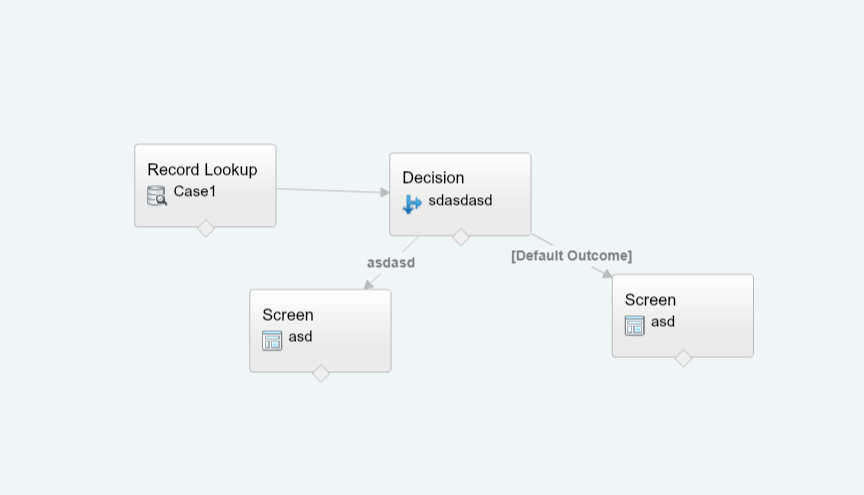Click the diamond connector handle on Record Lookup
The height and width of the screenshot is (495, 864).
click(x=206, y=227)
